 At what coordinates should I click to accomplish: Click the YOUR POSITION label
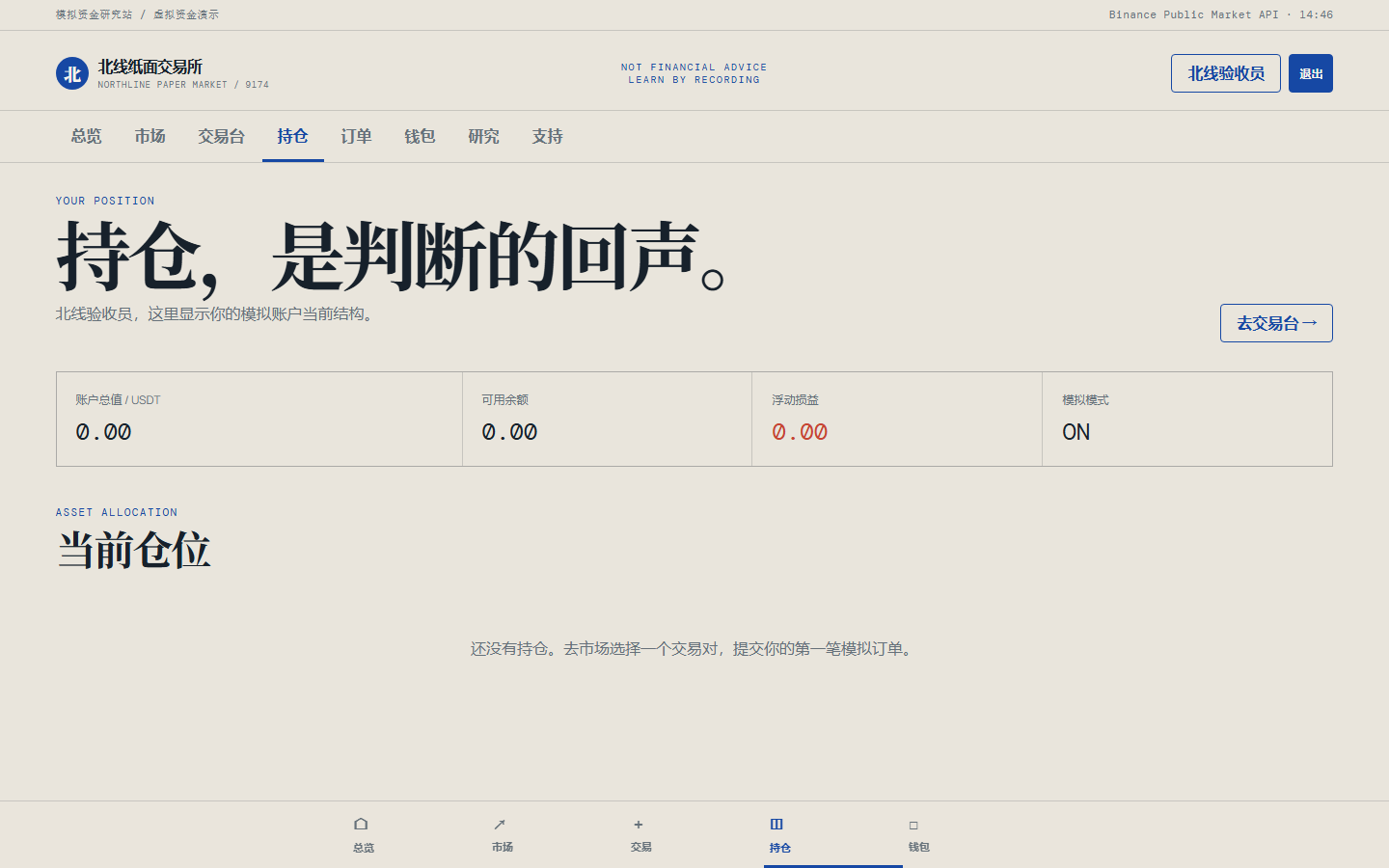105,201
